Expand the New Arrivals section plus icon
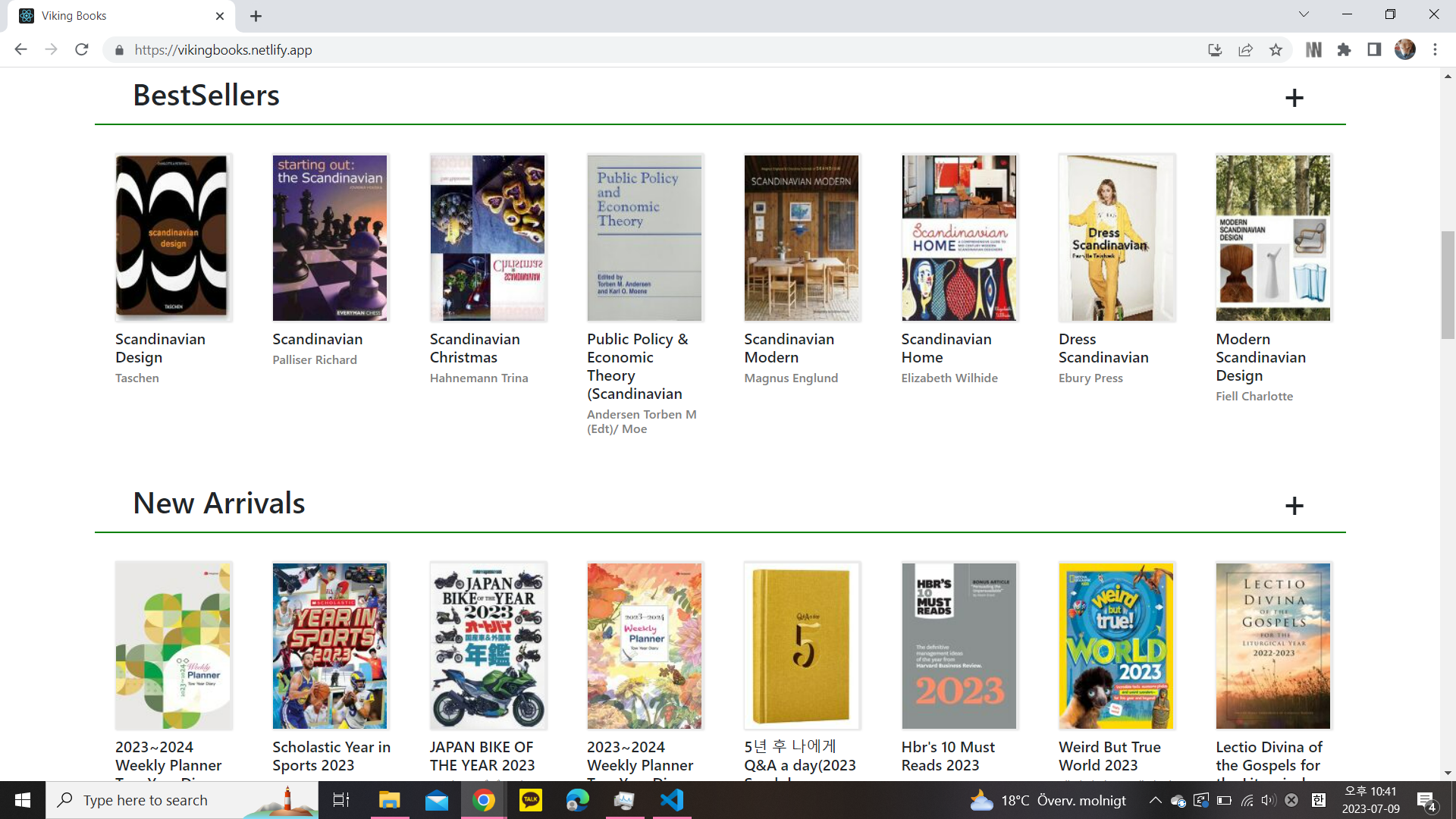Screen dimensions: 1456x819 pos(1294,506)
